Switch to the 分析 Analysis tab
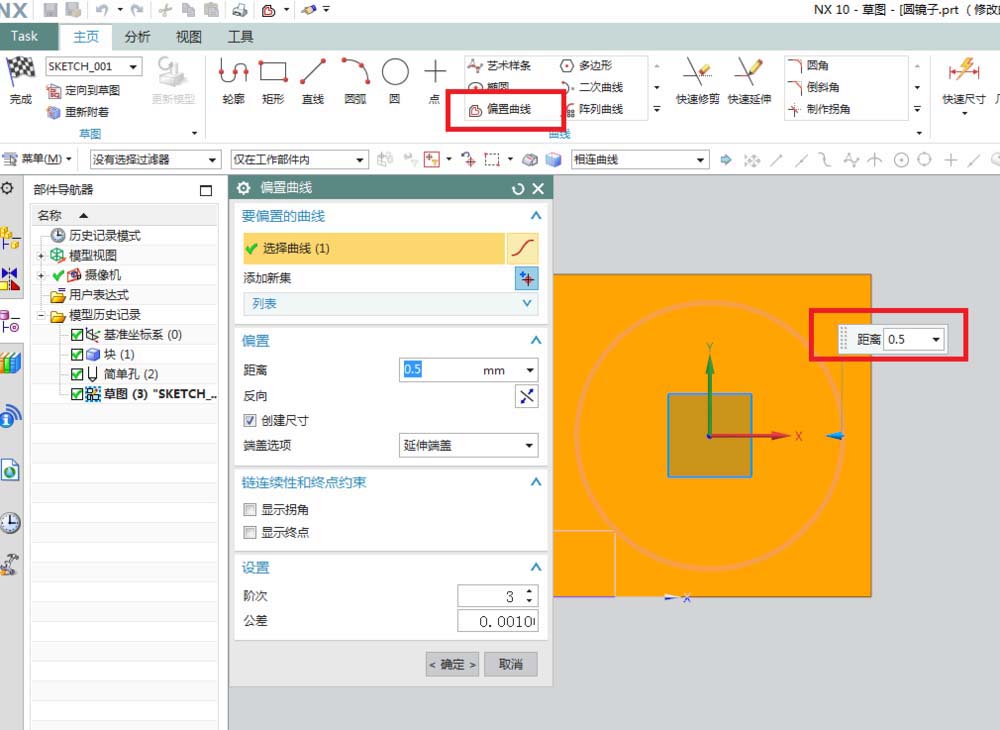Screen dimensions: 1000x730 click(x=138, y=36)
